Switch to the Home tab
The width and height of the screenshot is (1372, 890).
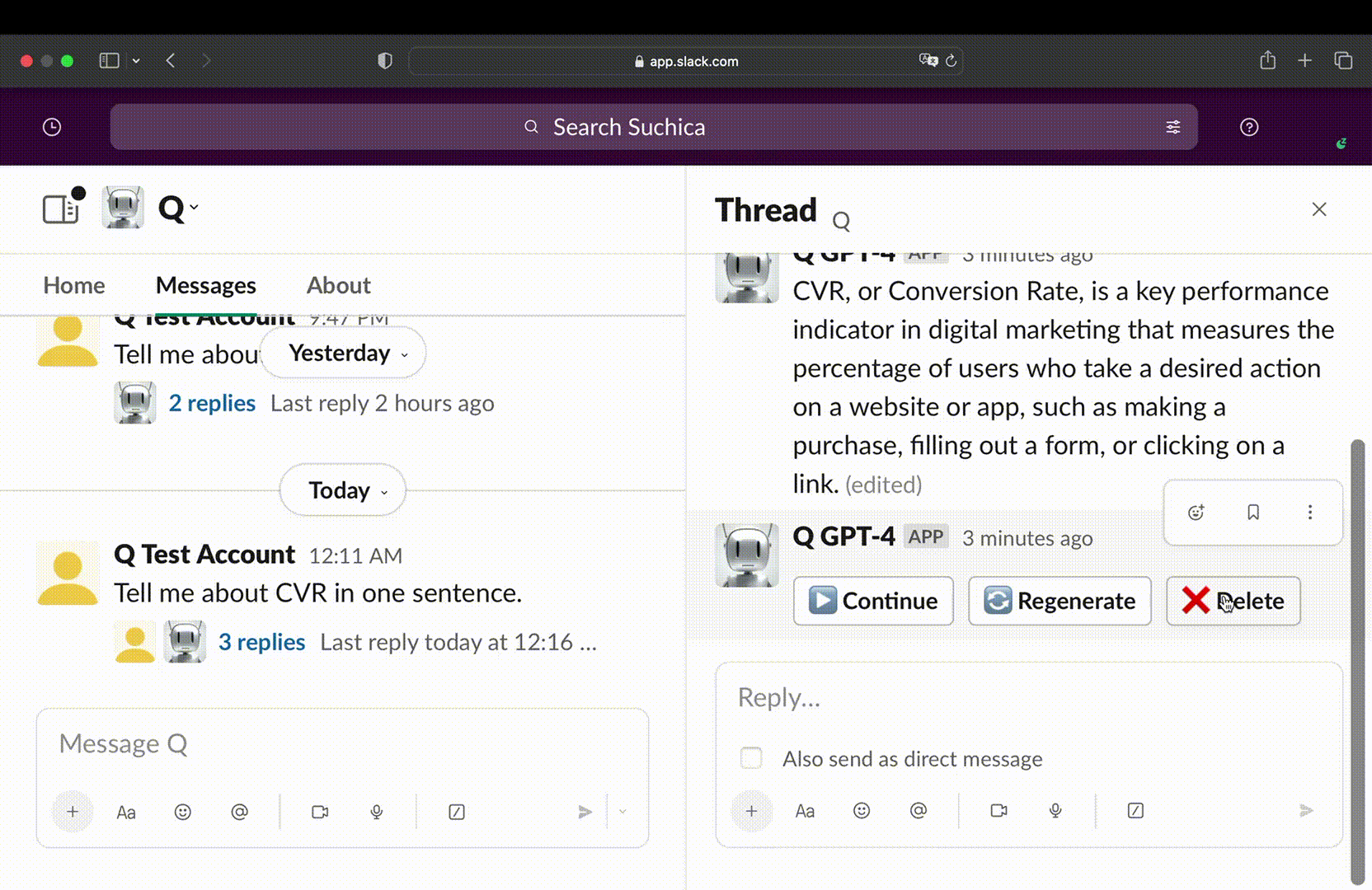(x=74, y=285)
